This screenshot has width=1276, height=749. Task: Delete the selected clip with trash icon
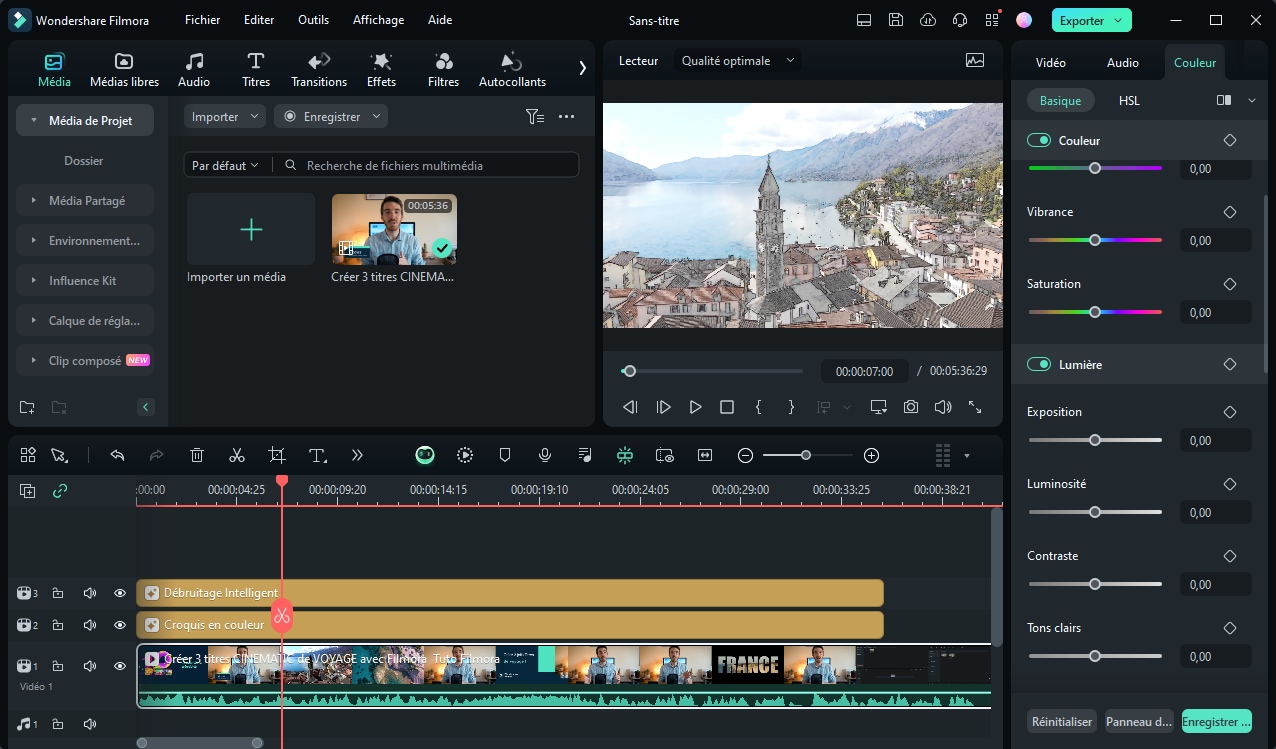point(197,455)
